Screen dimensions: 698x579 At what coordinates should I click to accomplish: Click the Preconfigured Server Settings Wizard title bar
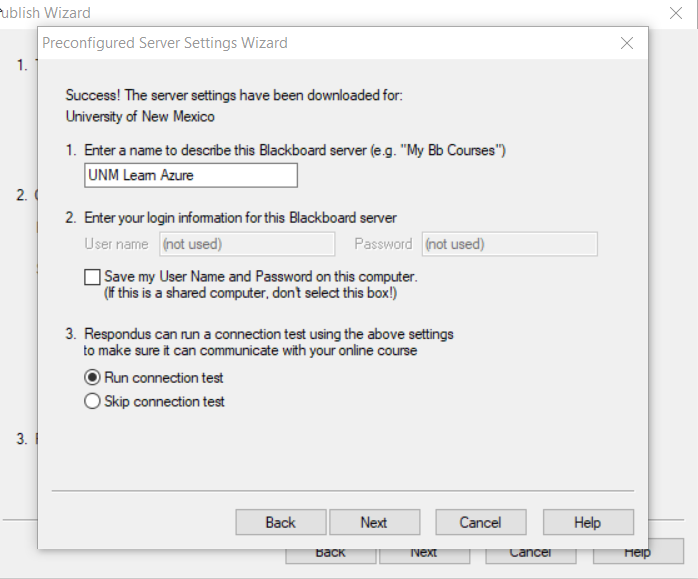coord(300,43)
